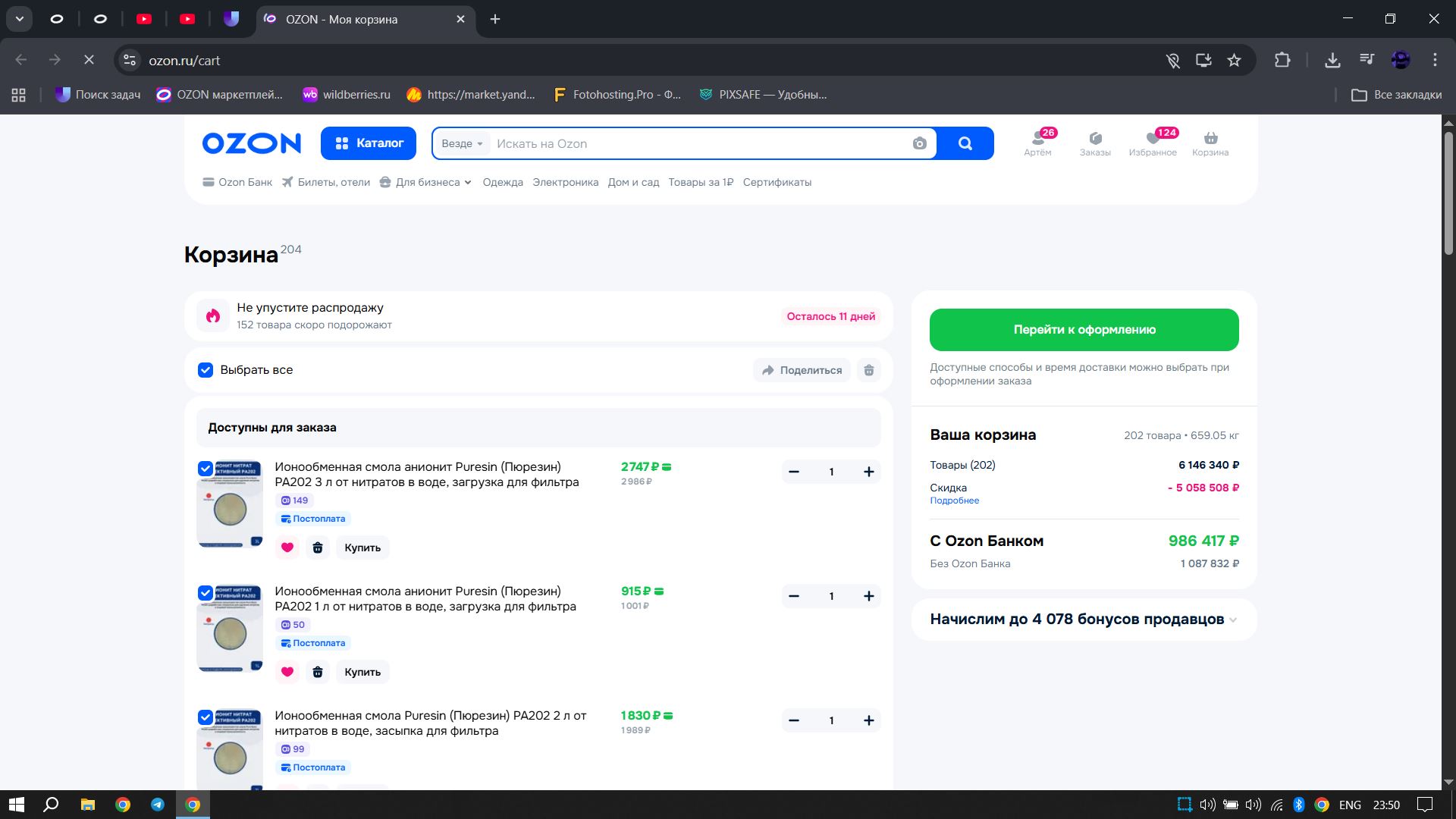
Task: Deselect the PA202 2 л item checkbox
Action: point(206,717)
